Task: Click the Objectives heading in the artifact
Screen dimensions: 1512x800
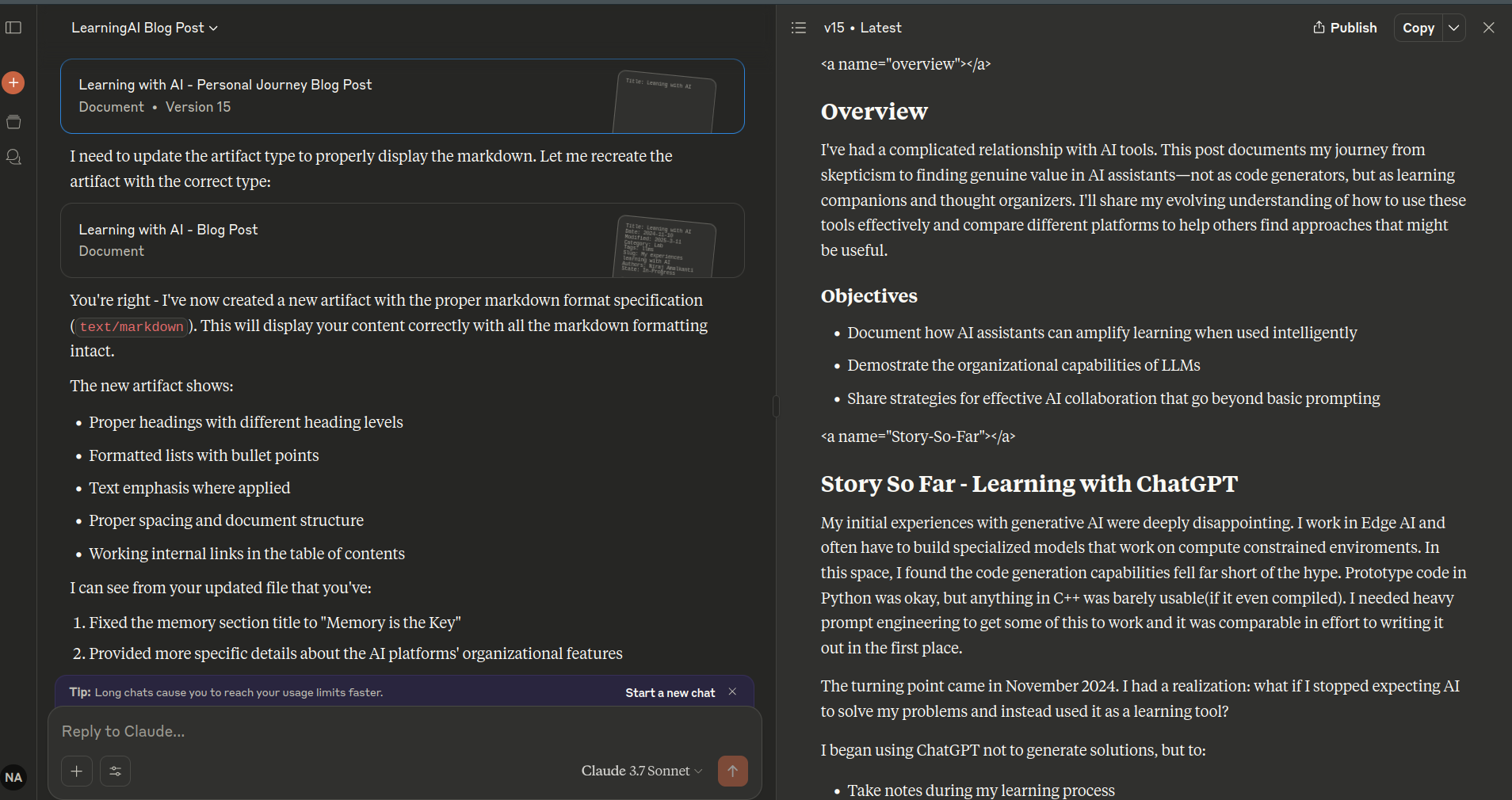Action: pos(869,295)
